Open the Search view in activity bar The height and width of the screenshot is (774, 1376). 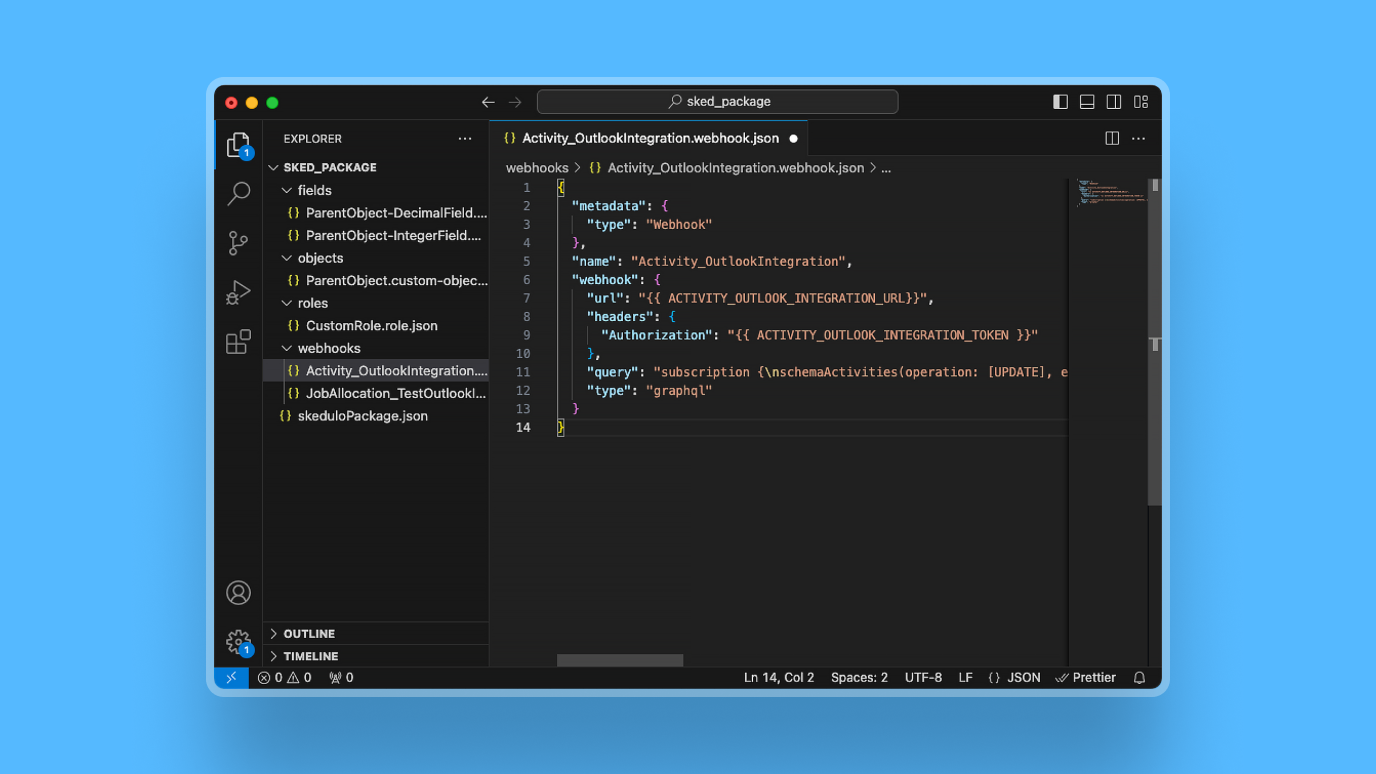[x=238, y=193]
